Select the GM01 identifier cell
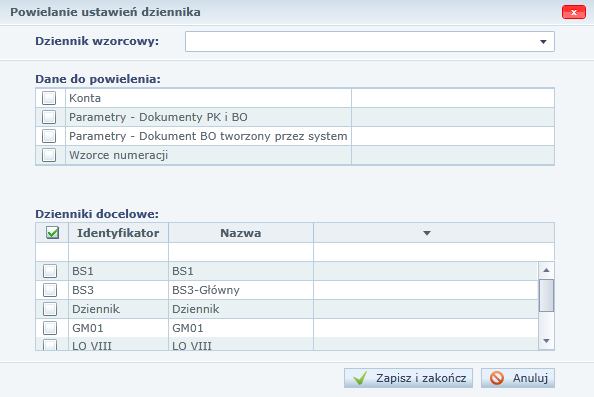 click(118, 328)
